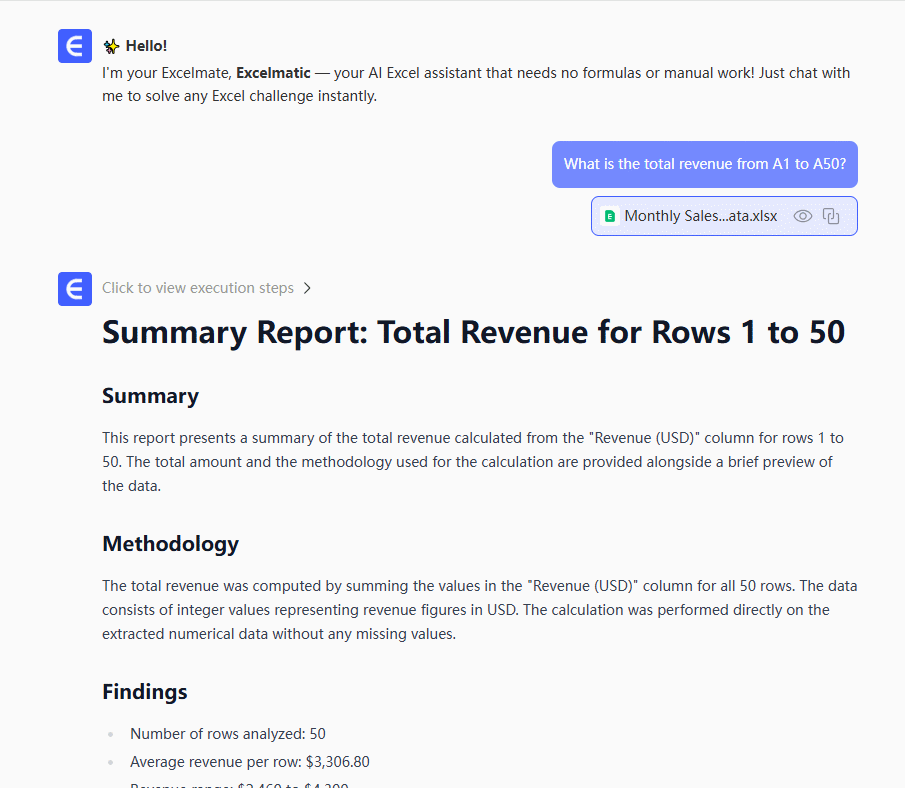Screen dimensions: 905x788
Task: Click the Summary paragraph about Revenue (USD) column
Action: (472, 462)
